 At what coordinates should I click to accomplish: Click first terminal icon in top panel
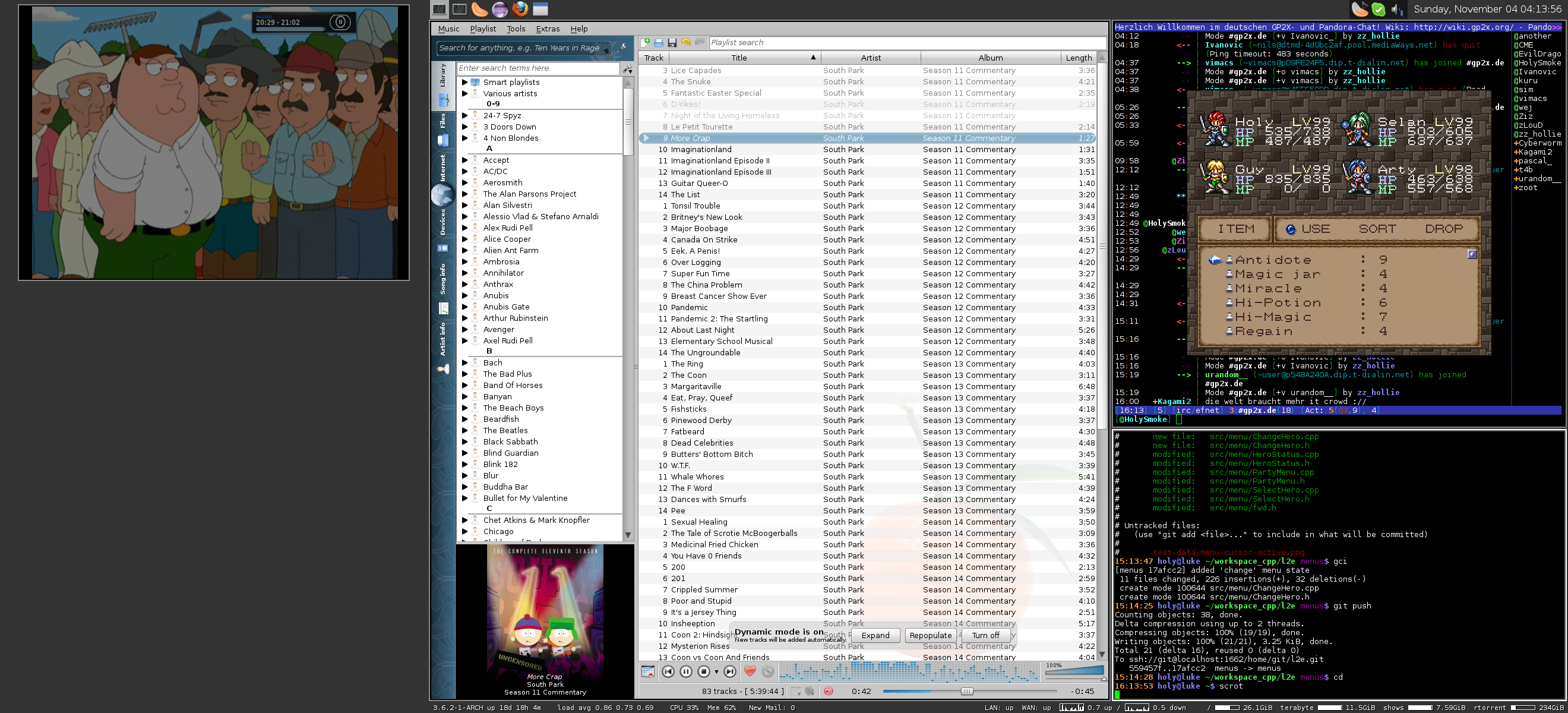coord(440,8)
